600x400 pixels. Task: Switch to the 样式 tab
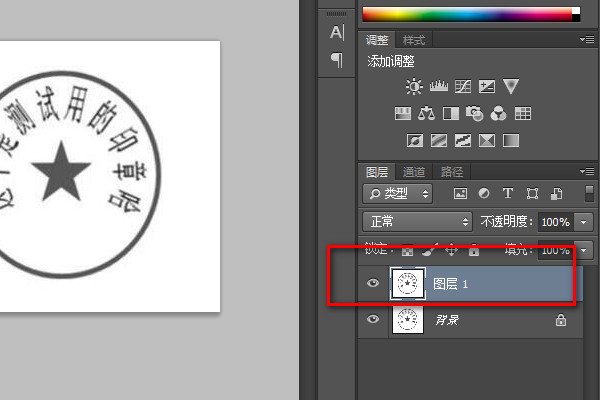pyautogui.click(x=414, y=40)
